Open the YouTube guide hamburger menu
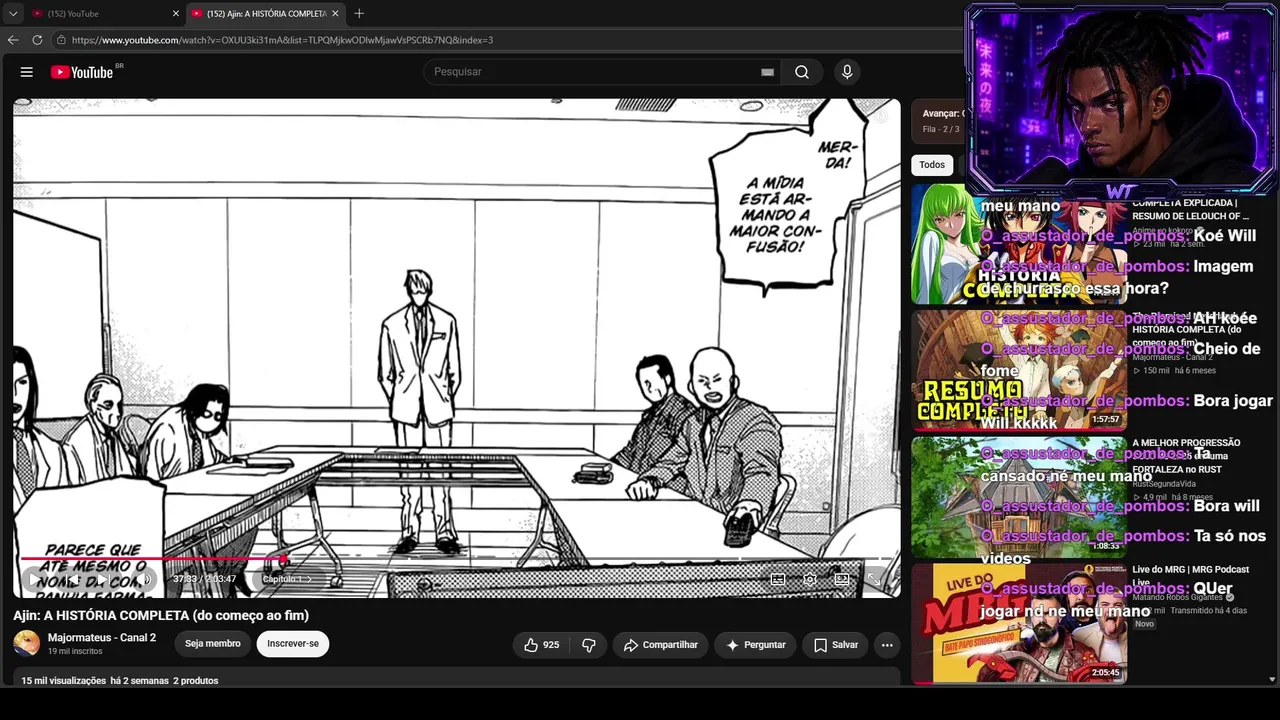This screenshot has height=720, width=1280. pos(27,72)
